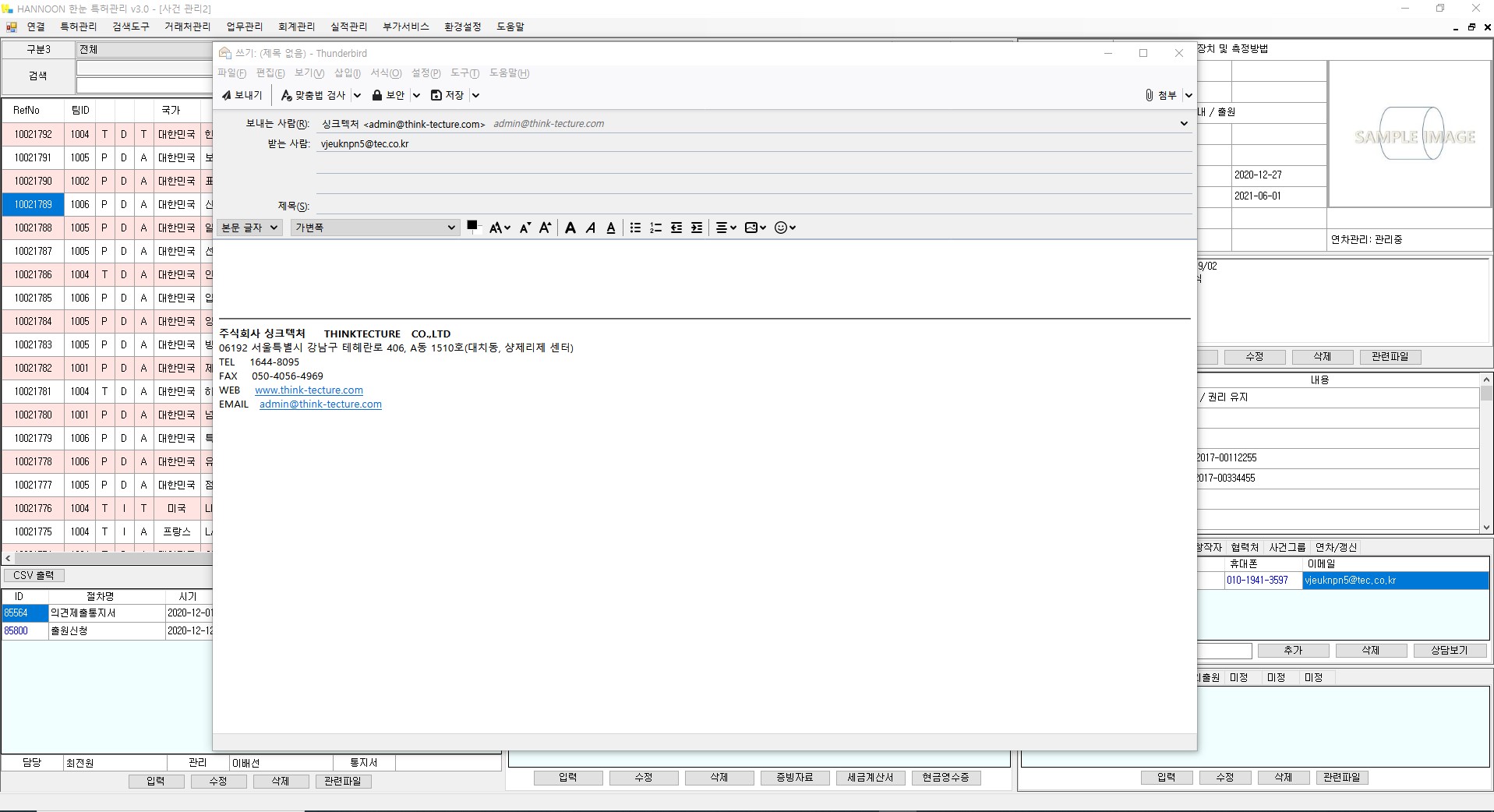Apply bulleted list formatting

pyautogui.click(x=635, y=228)
